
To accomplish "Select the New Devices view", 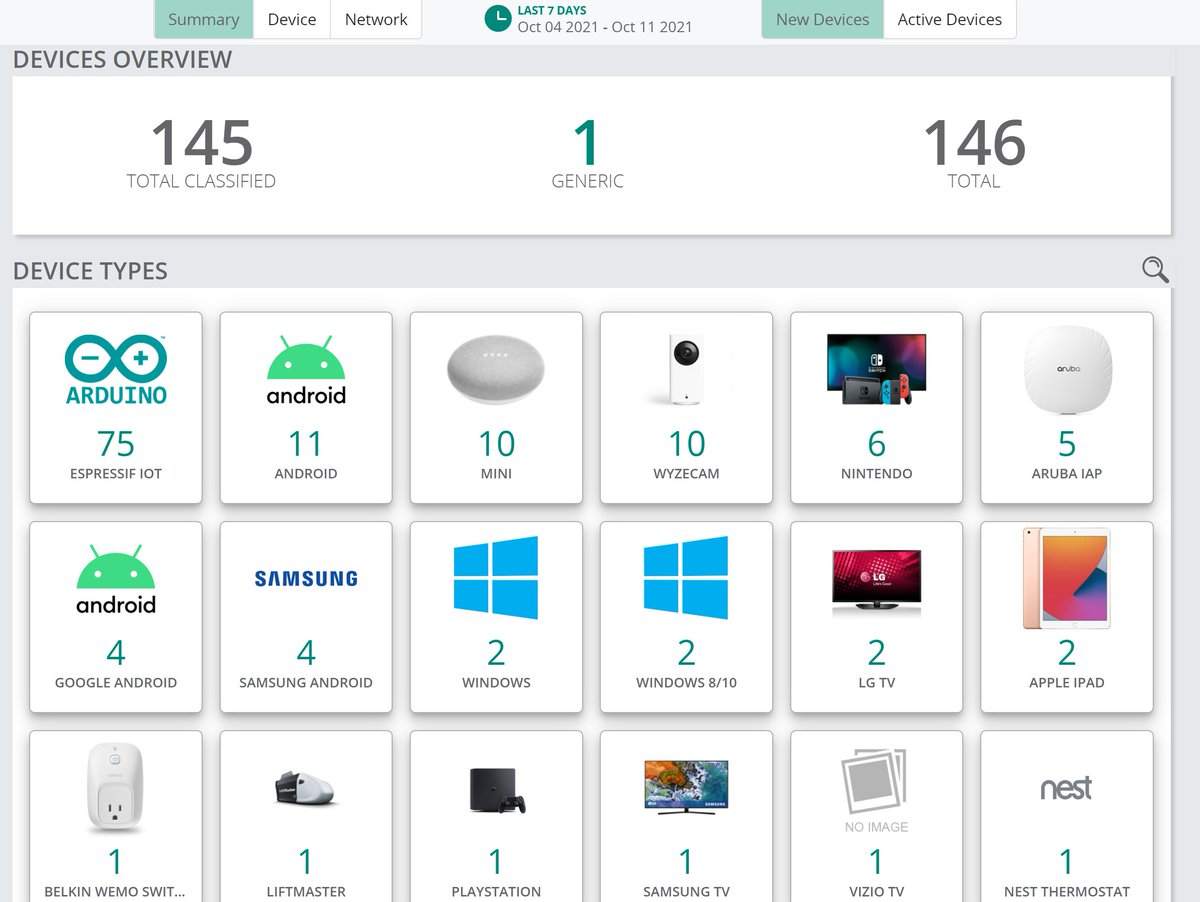I will click(x=823, y=19).
